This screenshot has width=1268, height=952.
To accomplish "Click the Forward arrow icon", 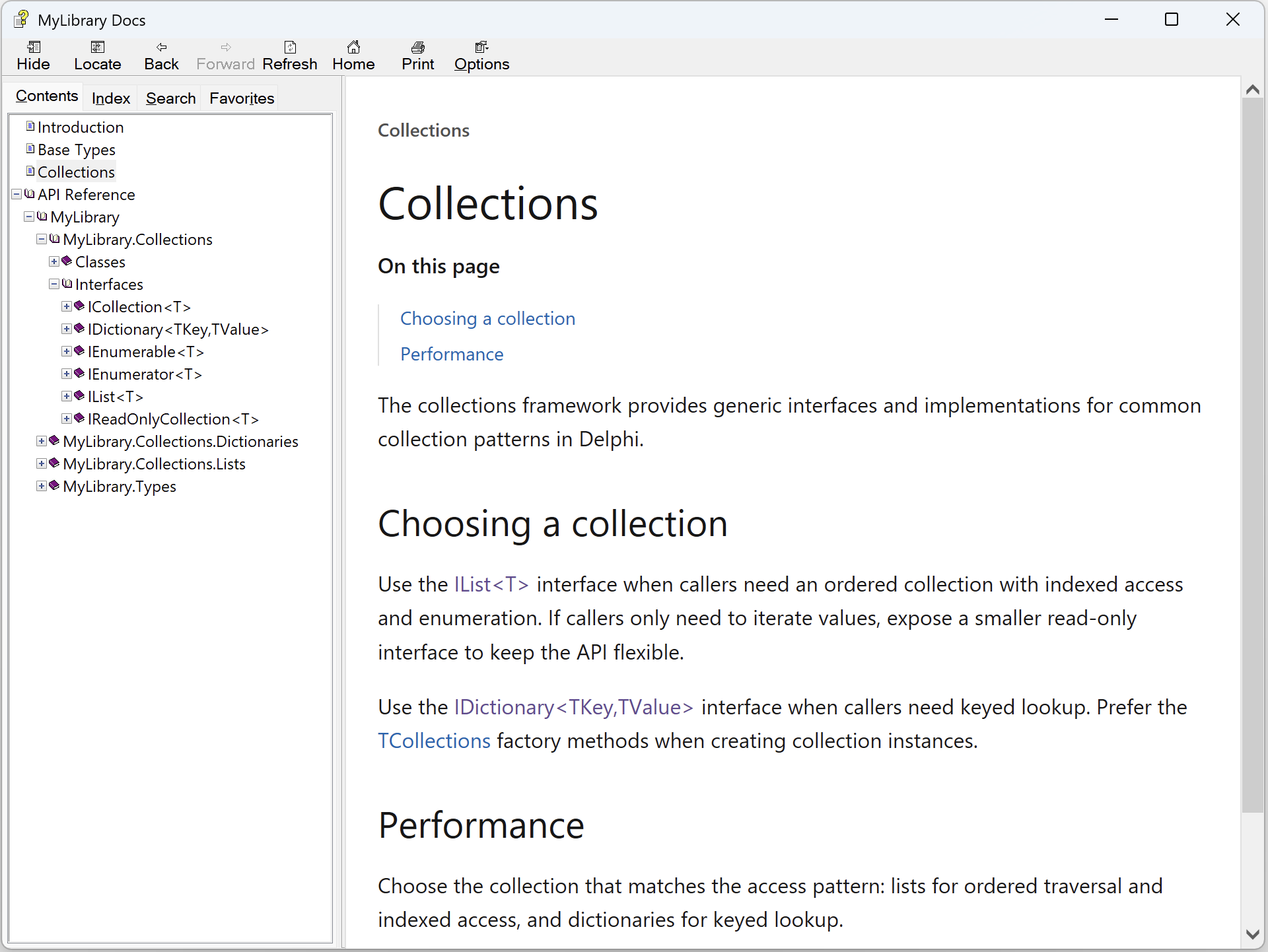I will click(x=226, y=47).
